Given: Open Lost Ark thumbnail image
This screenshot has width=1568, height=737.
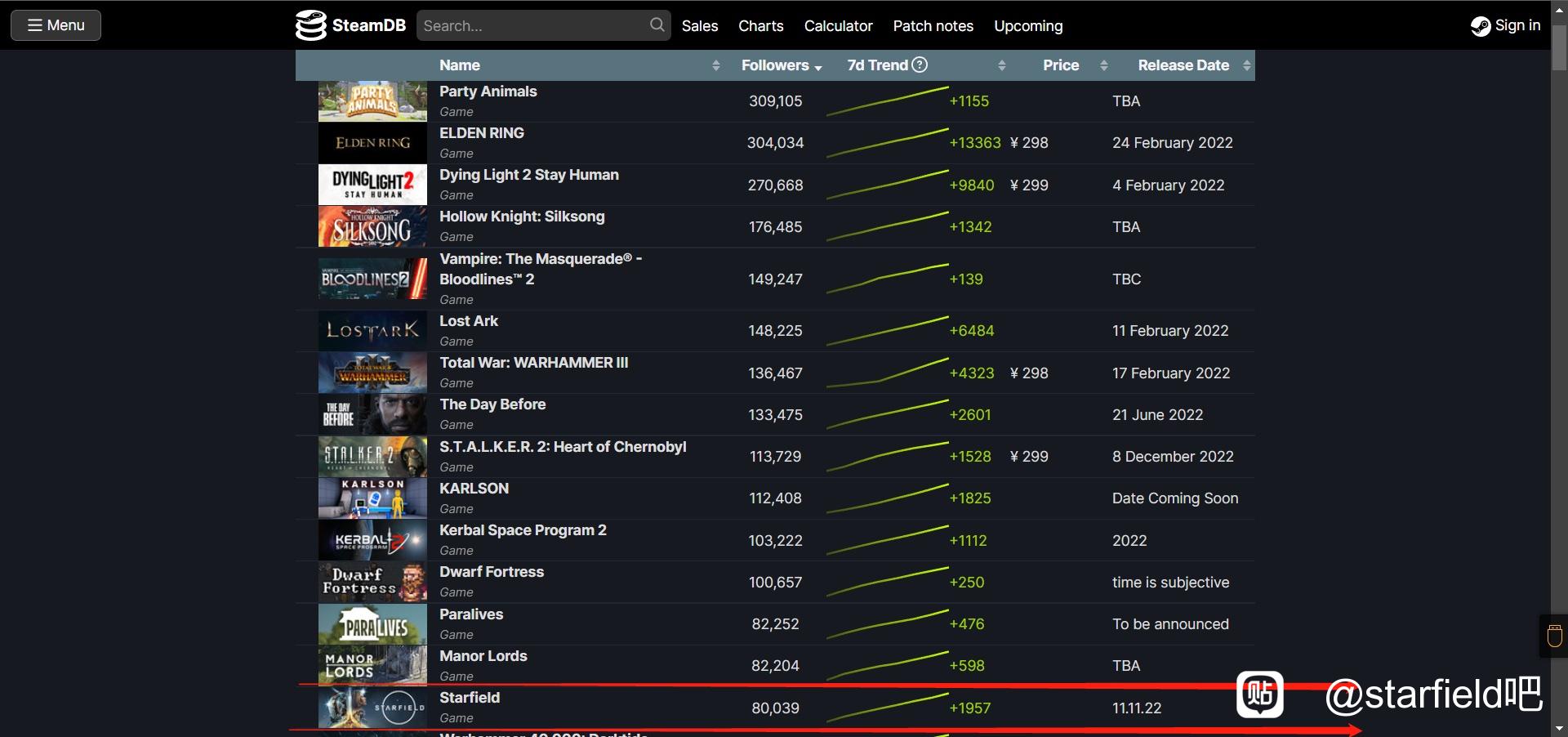Looking at the screenshot, I should pos(372,331).
